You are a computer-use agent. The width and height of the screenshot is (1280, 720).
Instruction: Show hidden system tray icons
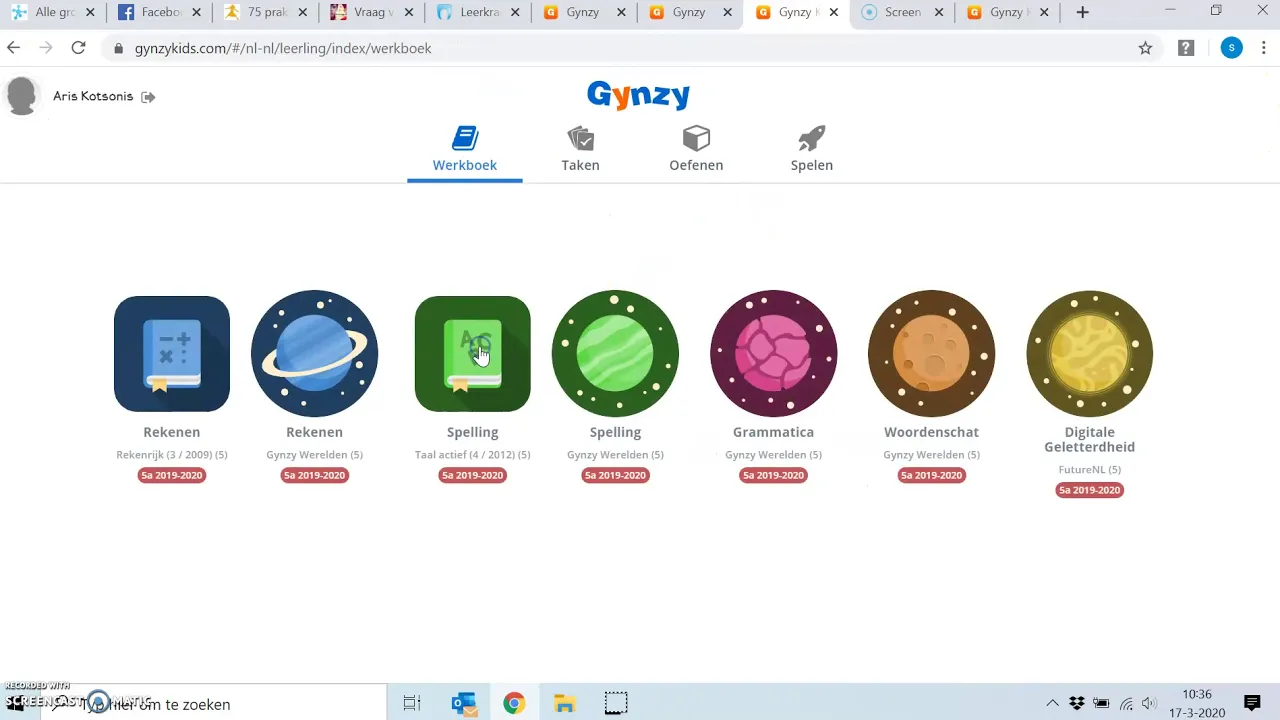tap(1052, 704)
